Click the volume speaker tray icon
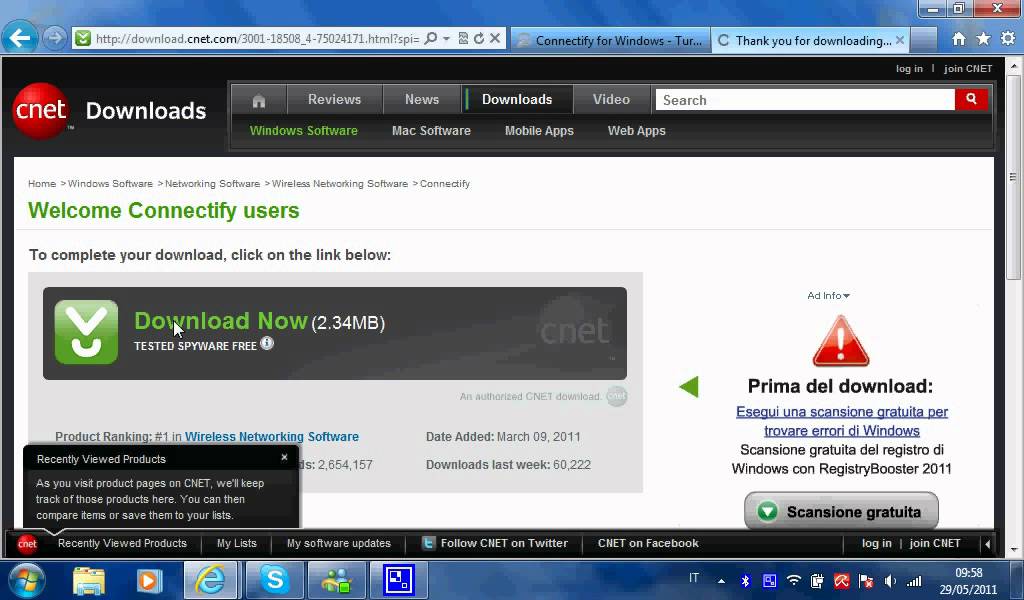Screen dimensions: 1024x600 coord(889,580)
